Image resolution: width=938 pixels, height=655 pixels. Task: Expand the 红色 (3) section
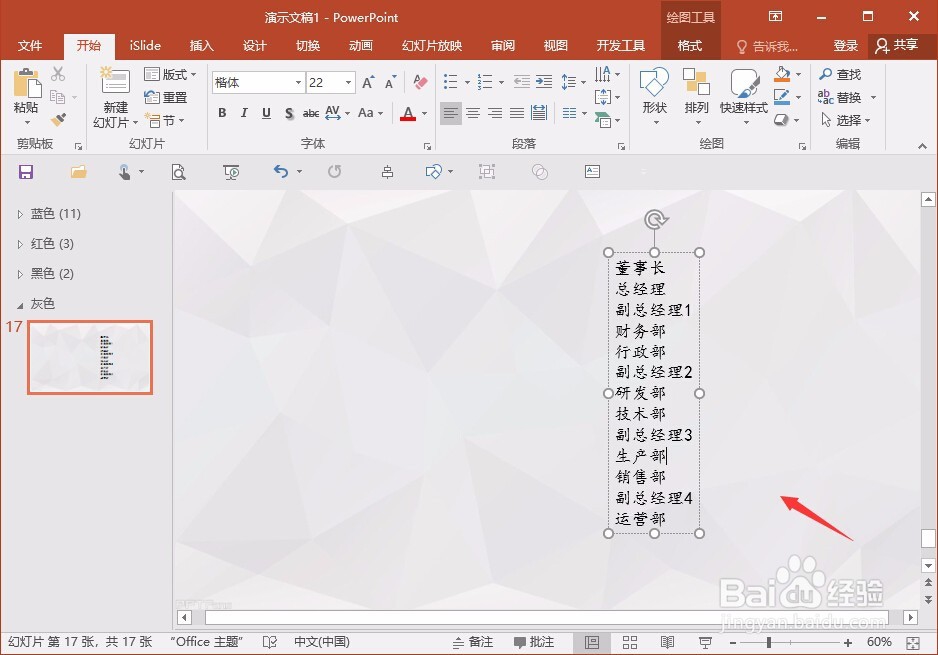point(20,244)
